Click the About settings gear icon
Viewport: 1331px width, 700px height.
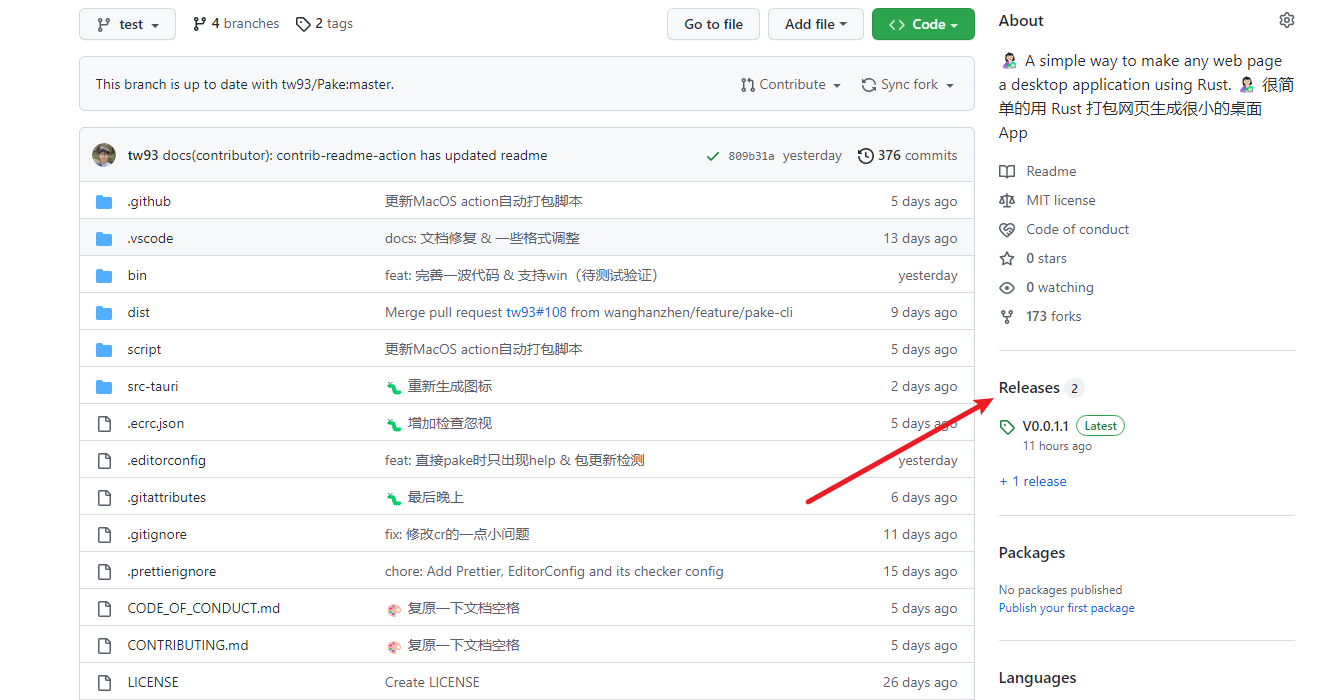coord(1286,21)
